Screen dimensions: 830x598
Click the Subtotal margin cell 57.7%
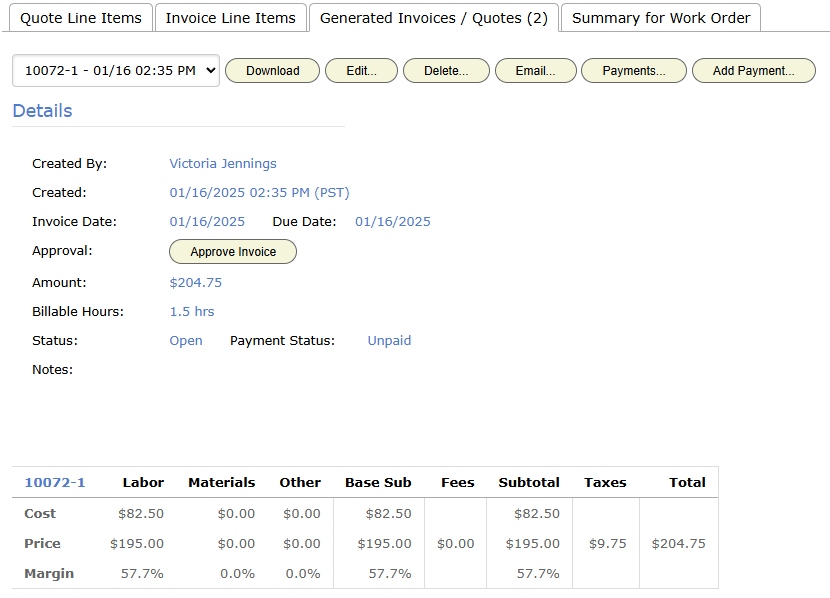pyautogui.click(x=538, y=574)
